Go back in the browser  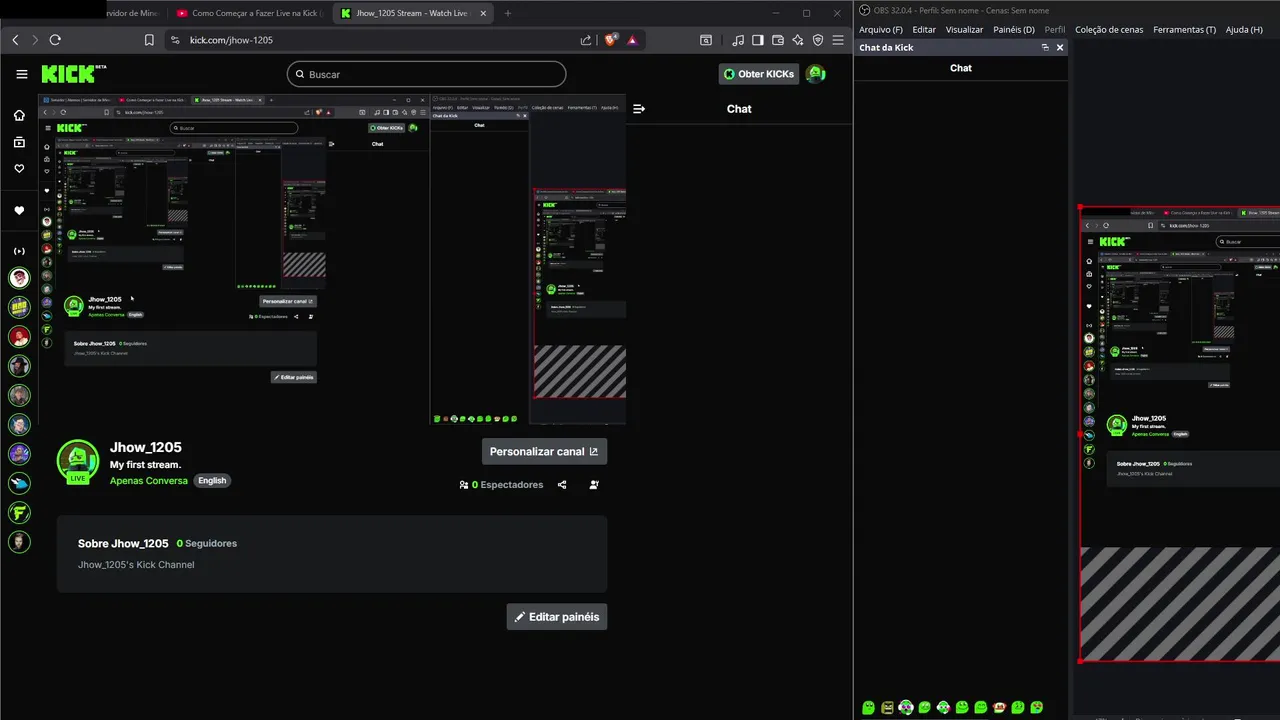point(15,40)
